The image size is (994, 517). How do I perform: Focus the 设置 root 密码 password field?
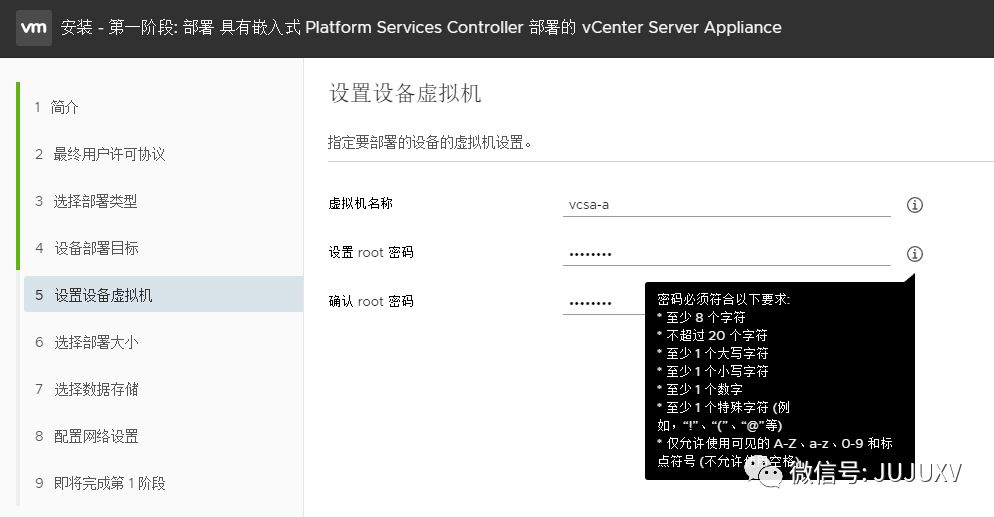(726, 253)
